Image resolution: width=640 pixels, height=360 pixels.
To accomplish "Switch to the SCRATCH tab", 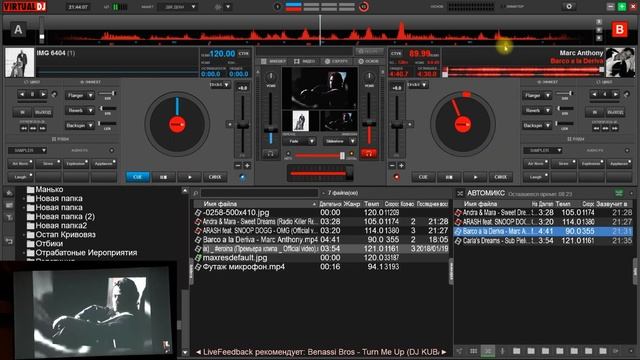I will 336,61.
